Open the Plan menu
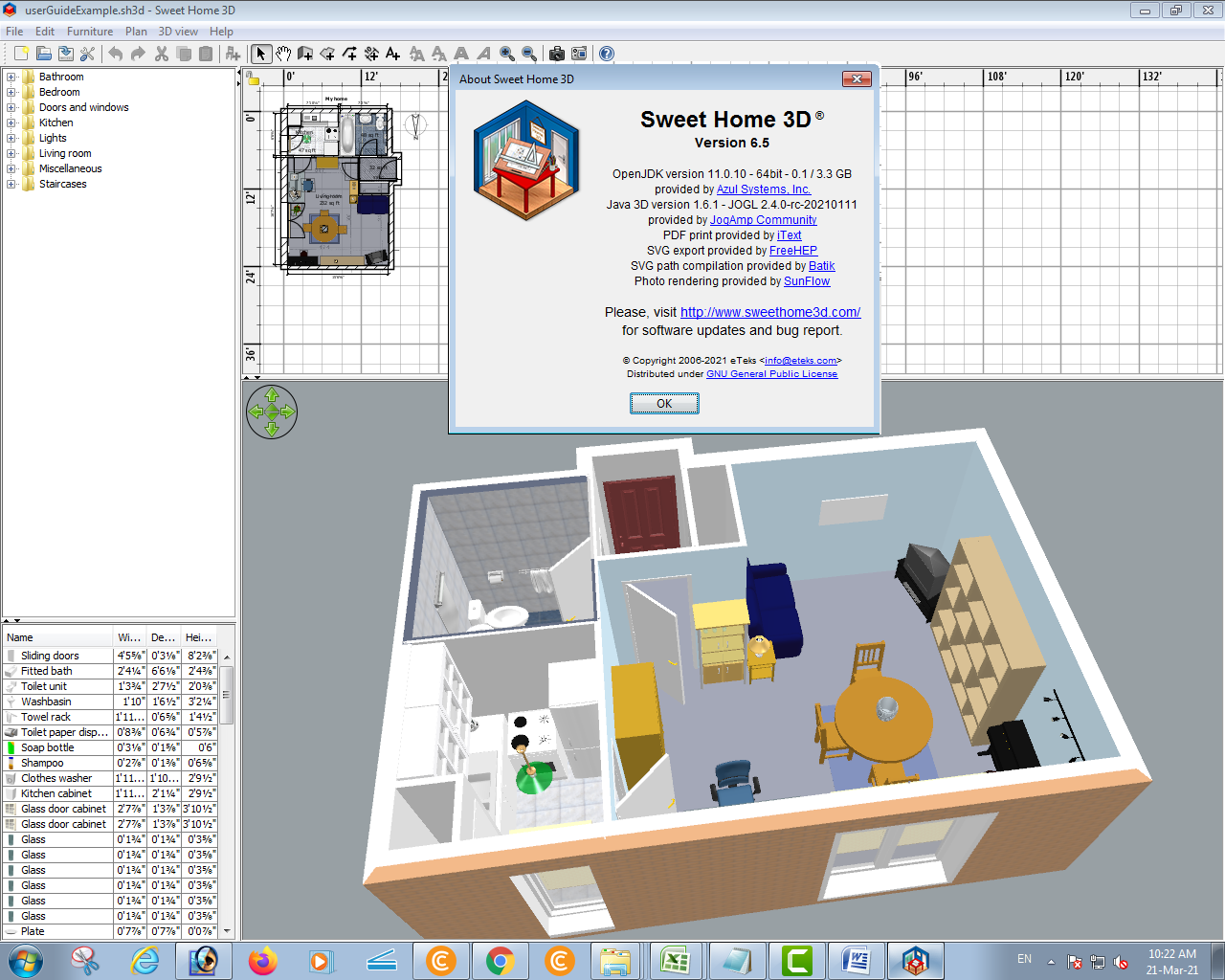The image size is (1225, 980). 136,32
